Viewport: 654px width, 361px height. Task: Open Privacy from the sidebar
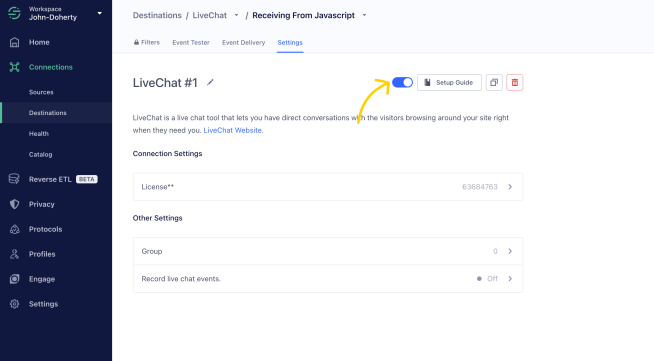click(x=41, y=204)
